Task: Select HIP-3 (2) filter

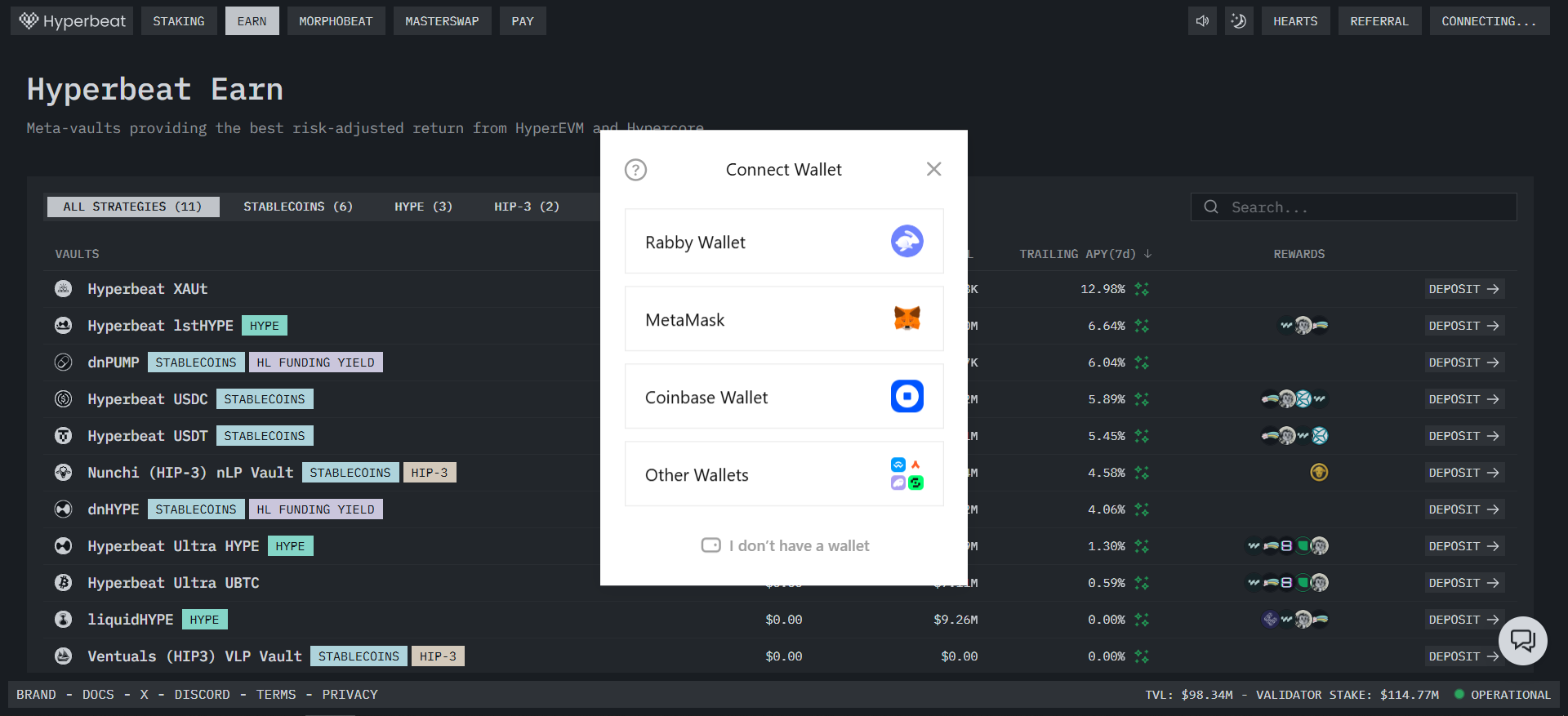Action: point(527,207)
